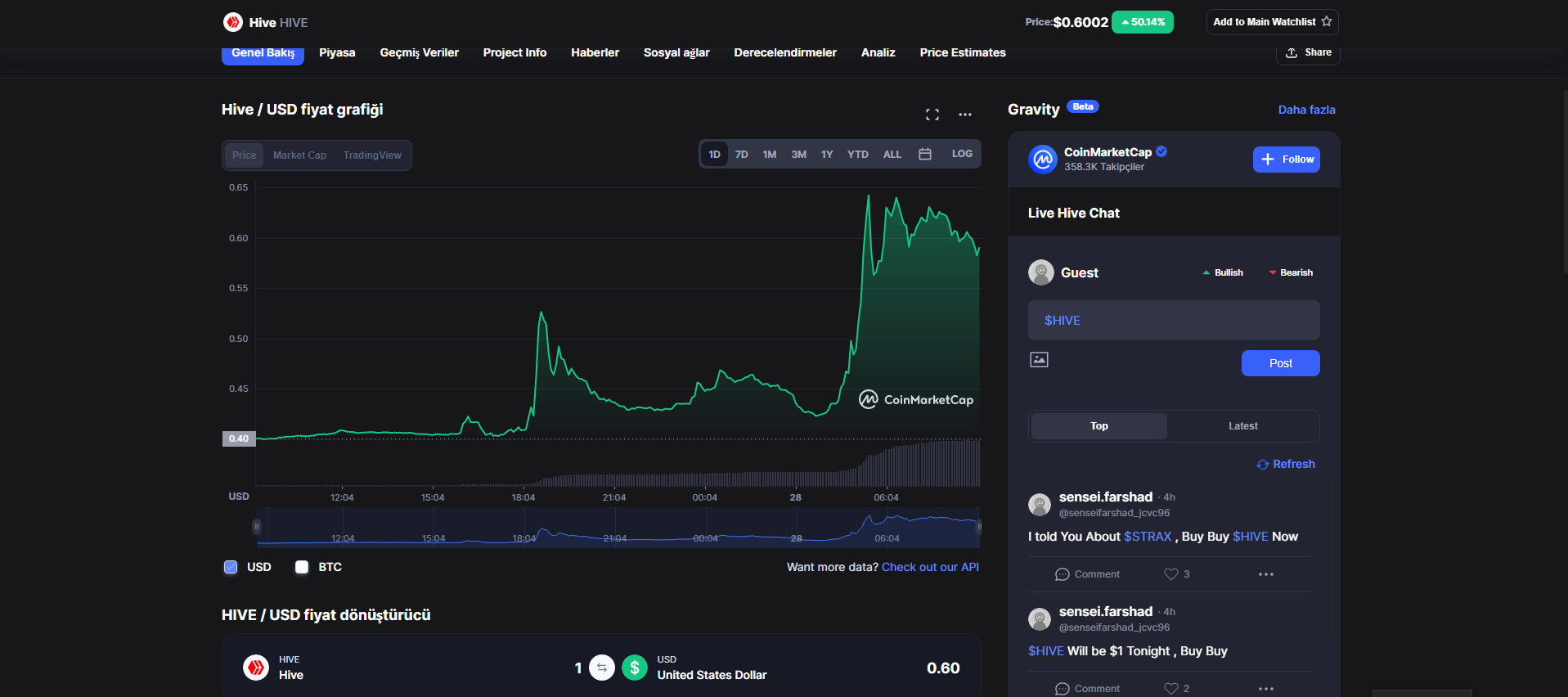
Task: Switch to Geçmiş Veriler tab
Action: [x=420, y=52]
